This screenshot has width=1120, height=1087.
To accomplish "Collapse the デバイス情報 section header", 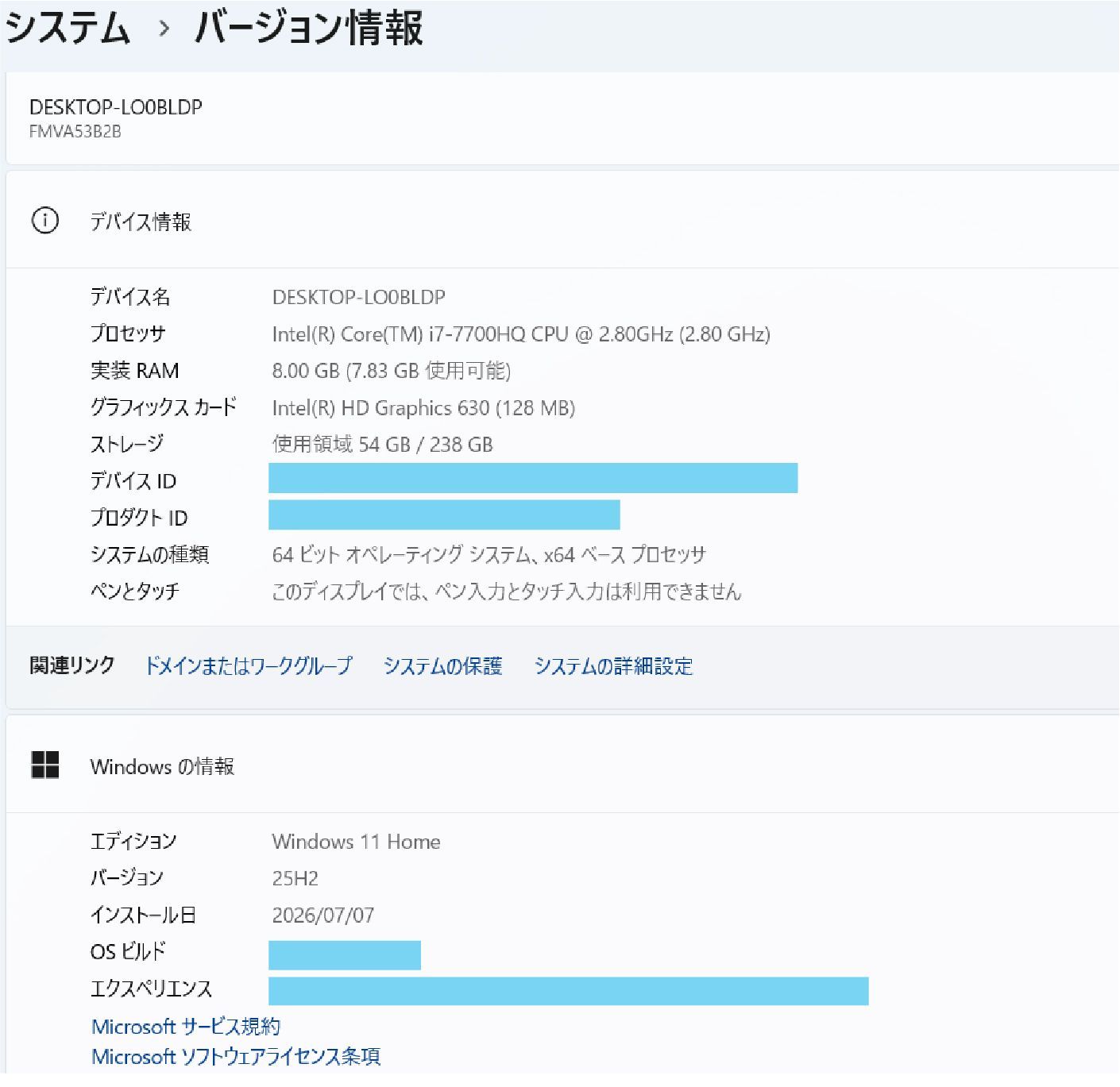I will pos(562,221).
